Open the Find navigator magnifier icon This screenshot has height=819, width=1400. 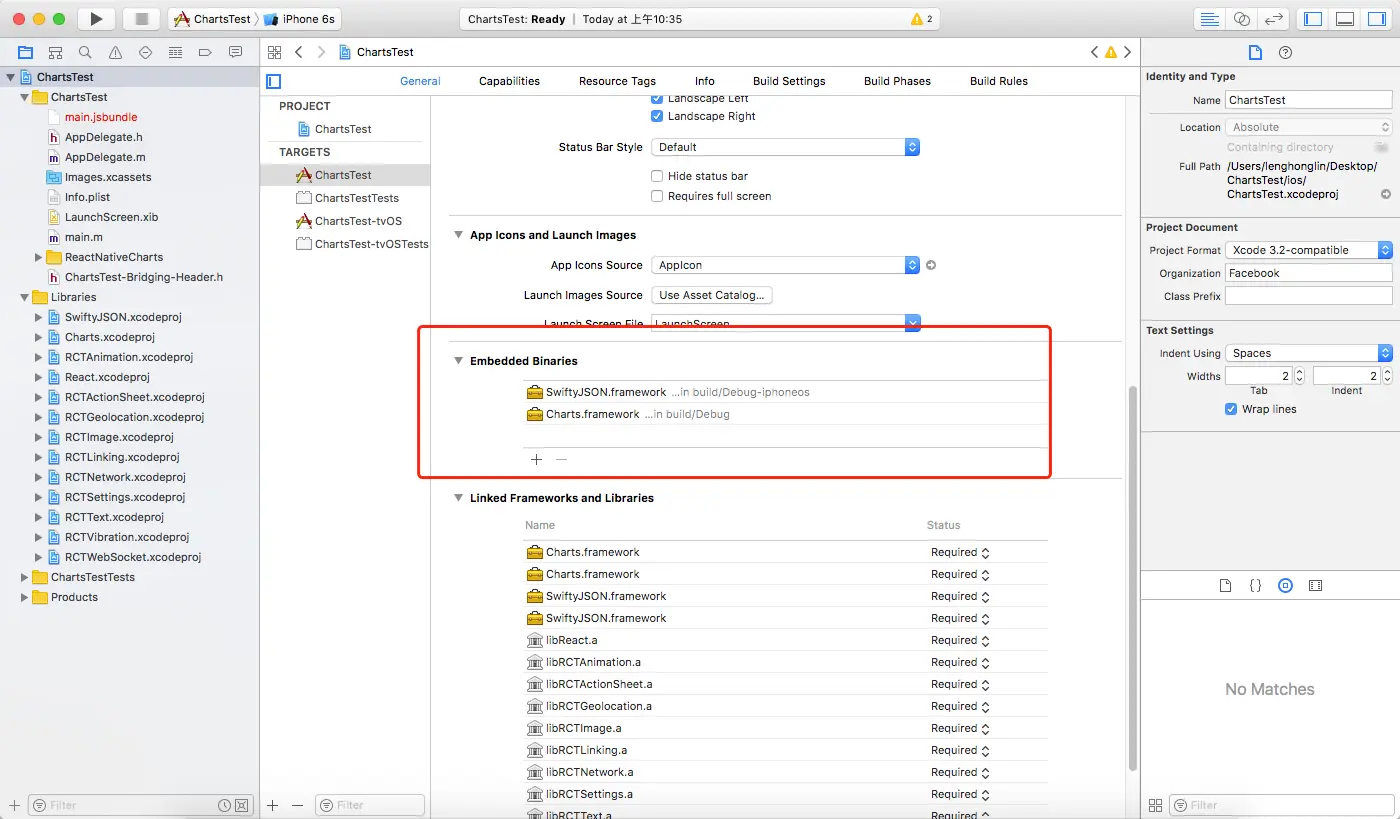tap(85, 52)
